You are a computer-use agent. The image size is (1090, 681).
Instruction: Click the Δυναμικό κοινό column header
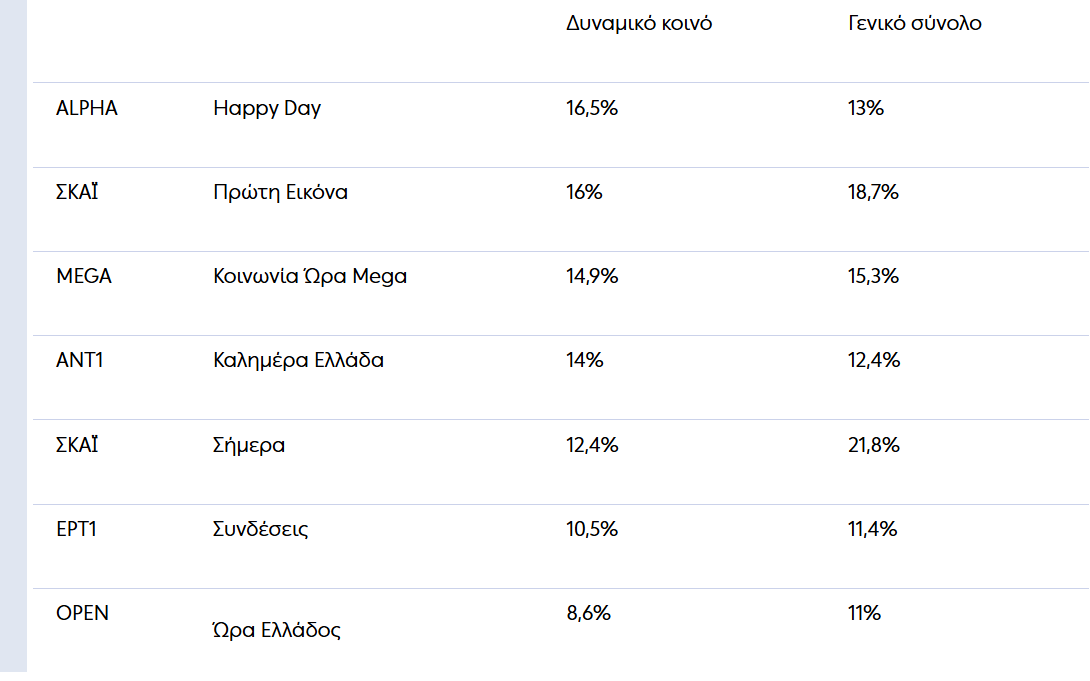[639, 24]
